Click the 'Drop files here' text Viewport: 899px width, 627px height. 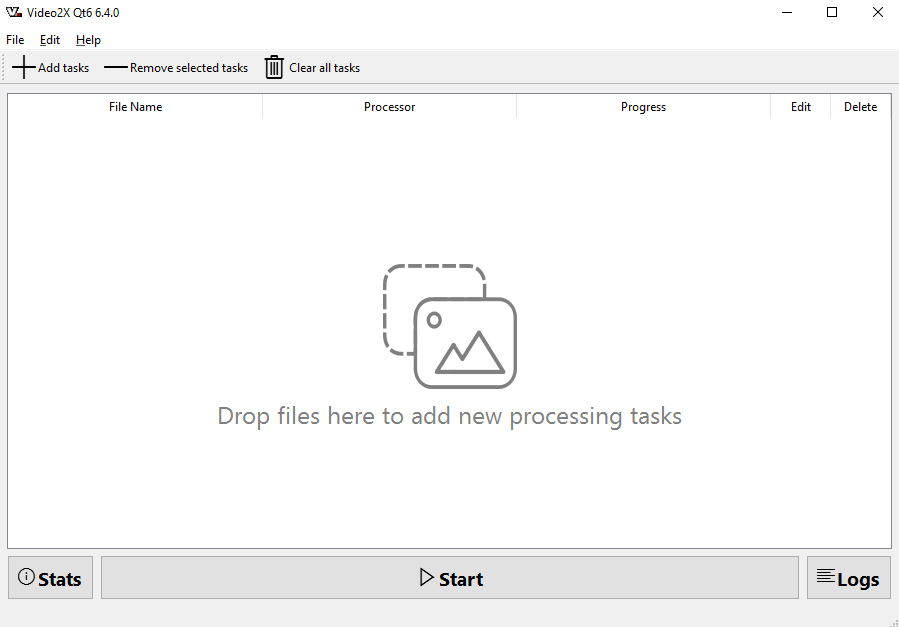450,416
